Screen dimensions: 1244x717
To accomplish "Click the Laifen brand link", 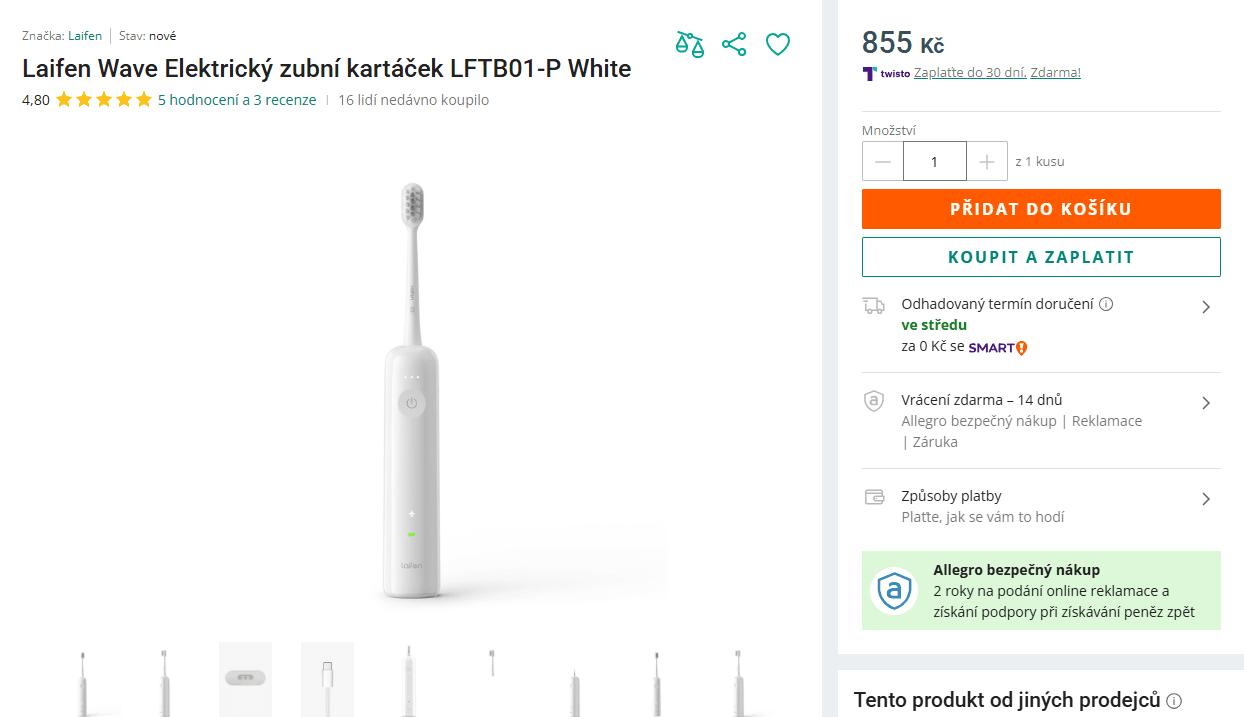I will coord(84,35).
